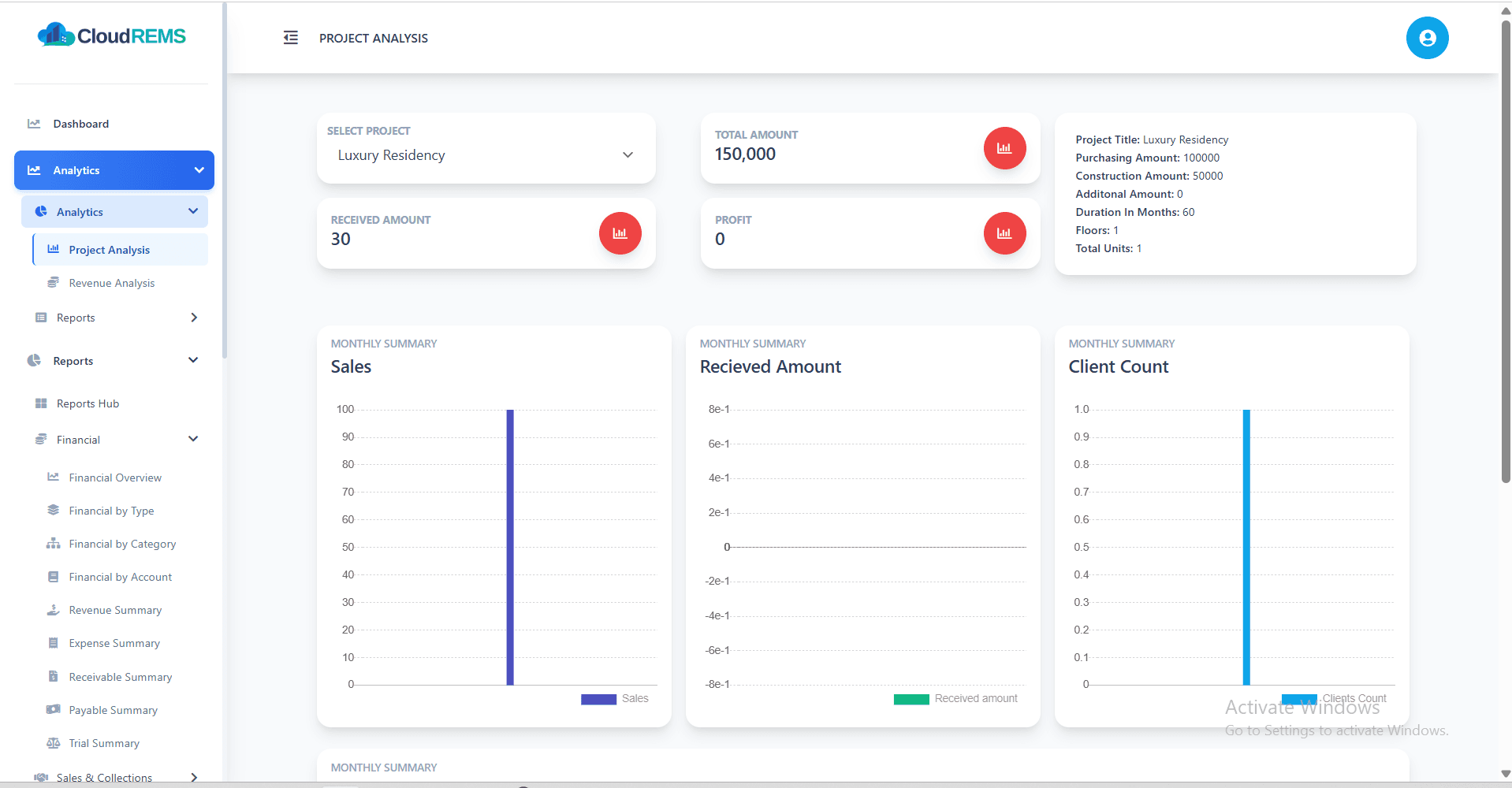Click the Sales chart purple bar

(510, 547)
